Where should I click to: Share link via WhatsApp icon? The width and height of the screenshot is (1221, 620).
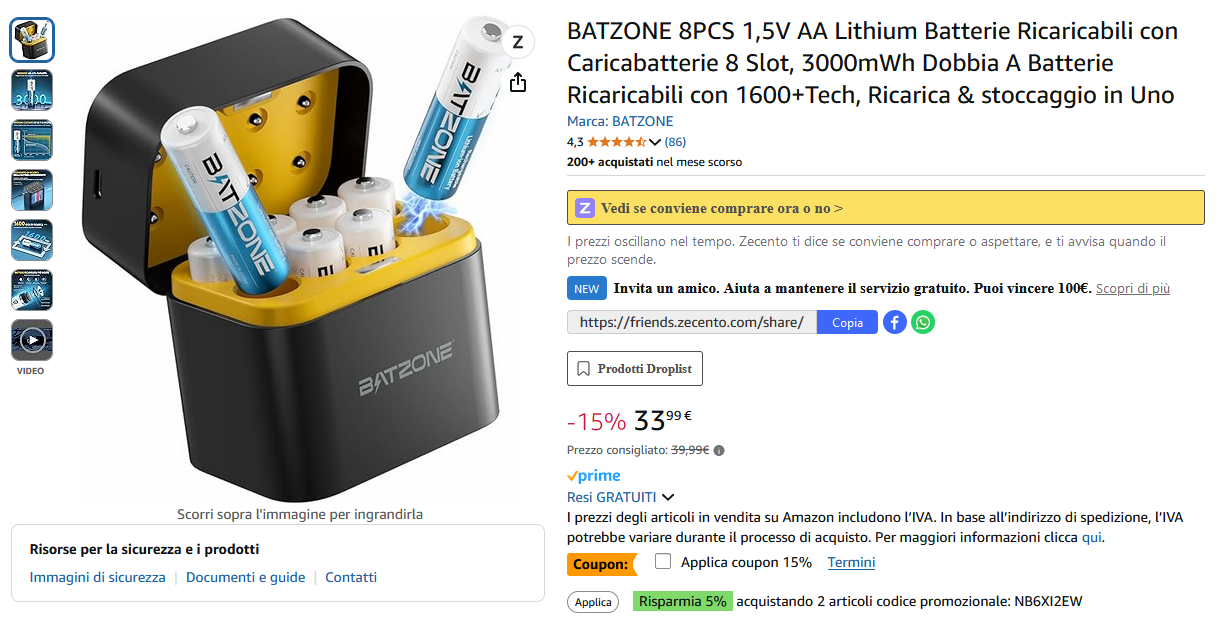click(x=923, y=322)
